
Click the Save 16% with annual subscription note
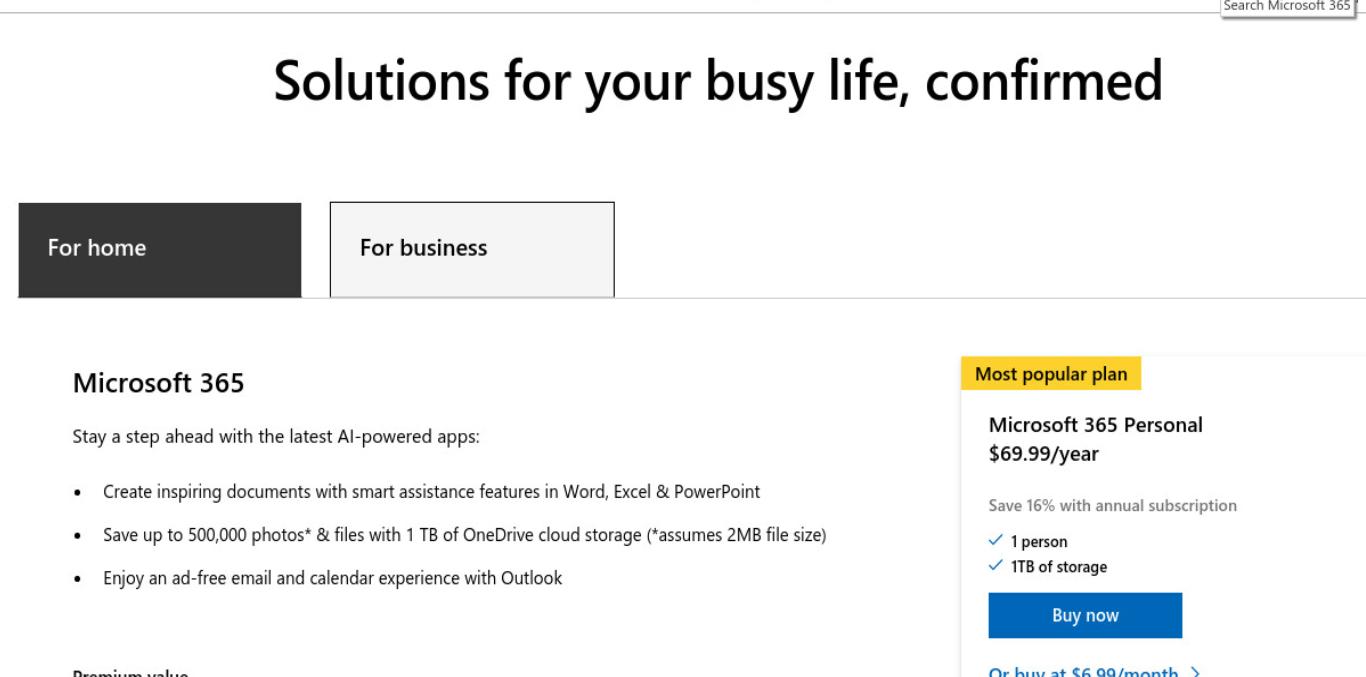[x=1113, y=505]
